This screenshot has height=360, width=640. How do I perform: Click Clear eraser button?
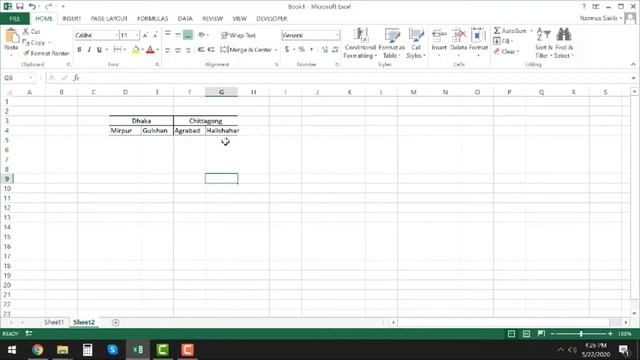505,51
